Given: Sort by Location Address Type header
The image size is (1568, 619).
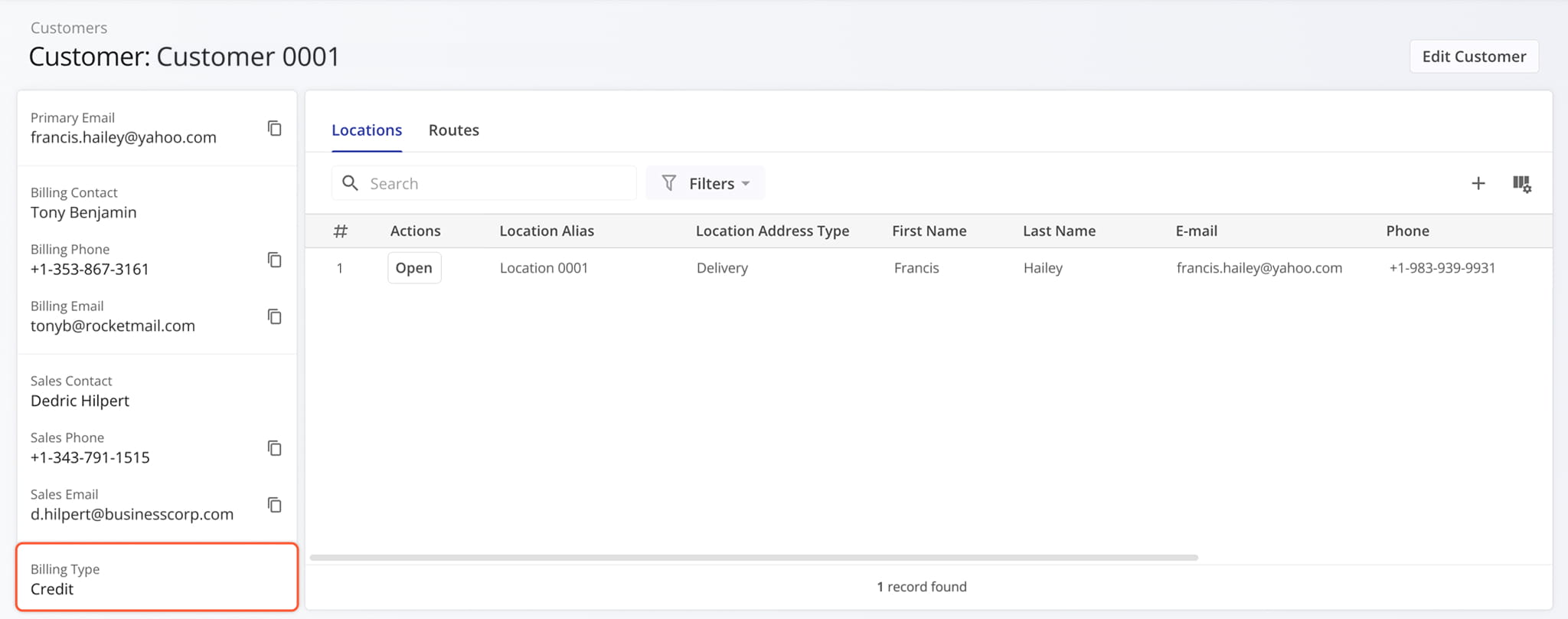Looking at the screenshot, I should 772,231.
